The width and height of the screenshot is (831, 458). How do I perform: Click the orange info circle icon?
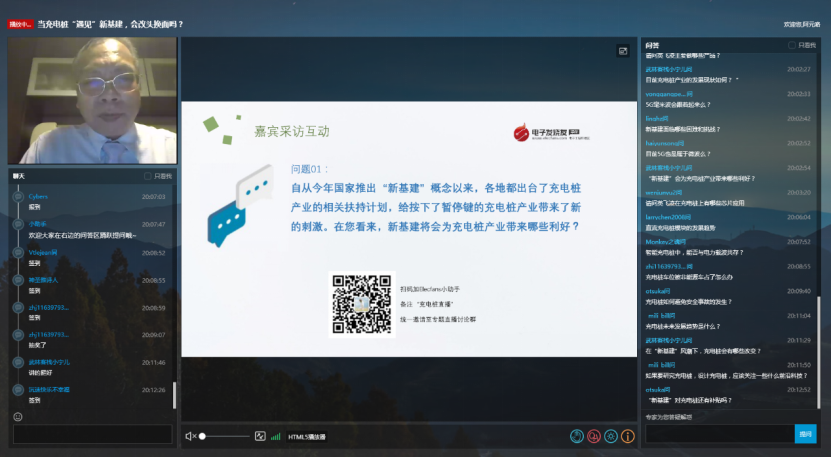628,436
